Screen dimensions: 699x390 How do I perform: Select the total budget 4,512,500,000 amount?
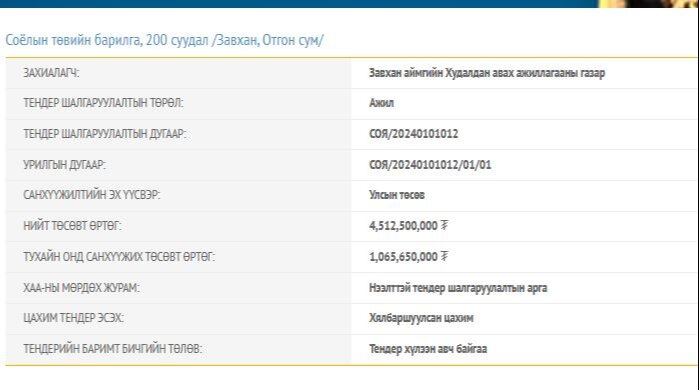click(403, 226)
